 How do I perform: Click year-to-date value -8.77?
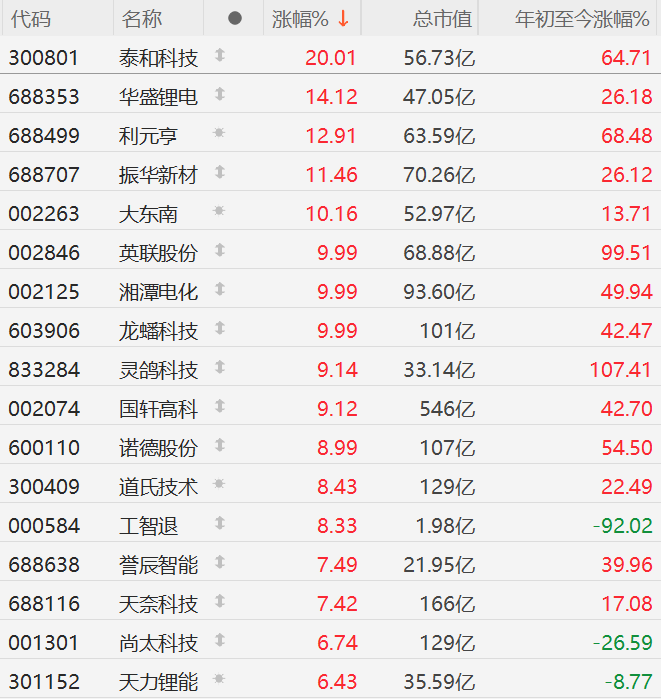[628, 682]
